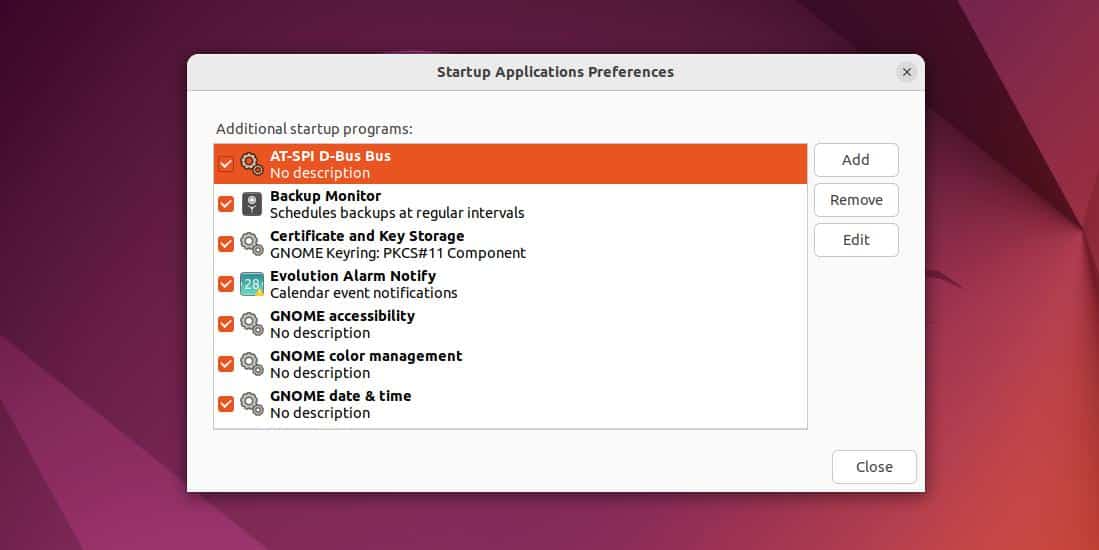Click Certificate and Key Storage gear icon

click(252, 244)
